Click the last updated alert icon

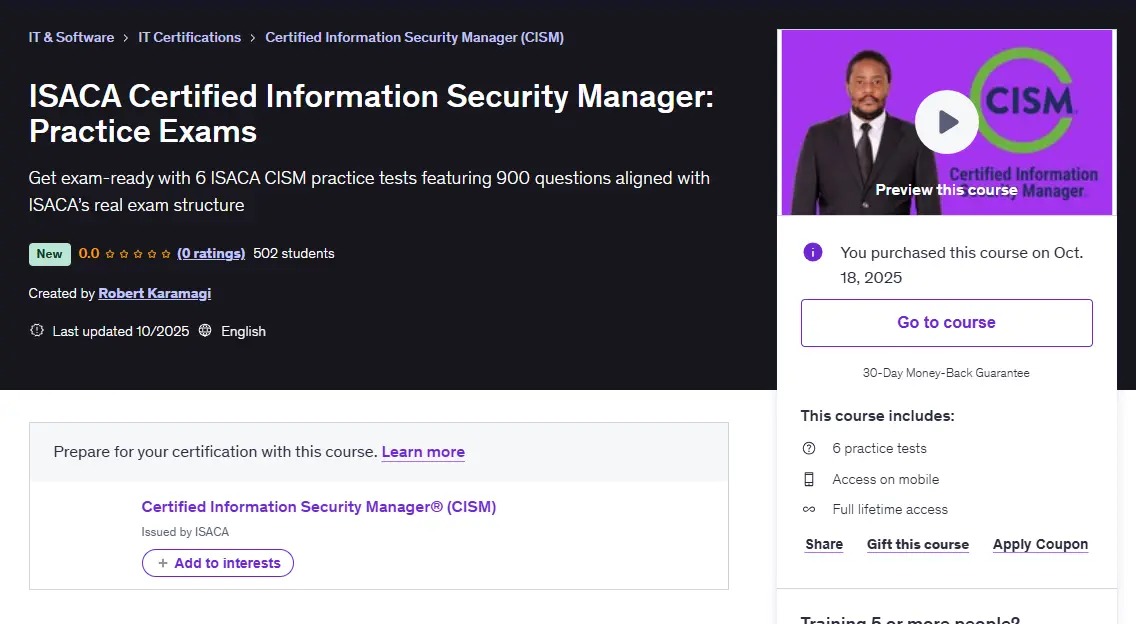point(36,330)
